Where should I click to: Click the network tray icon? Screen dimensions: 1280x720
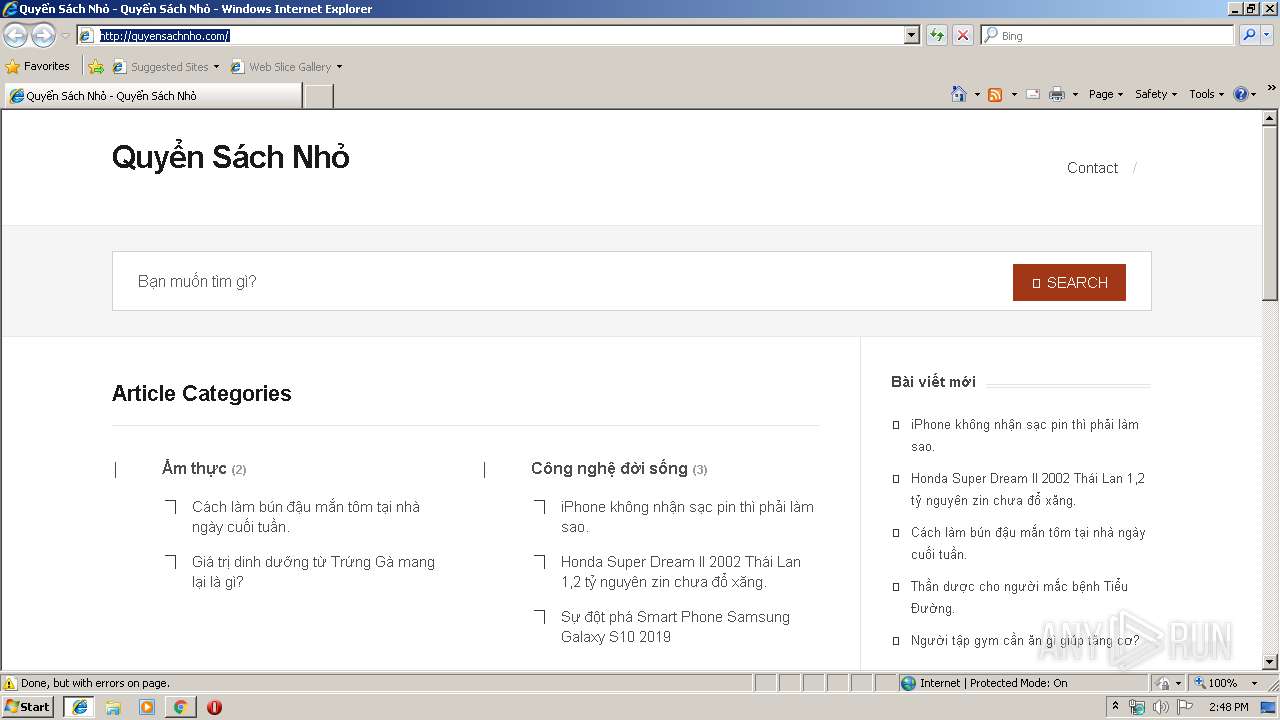(x=1137, y=707)
